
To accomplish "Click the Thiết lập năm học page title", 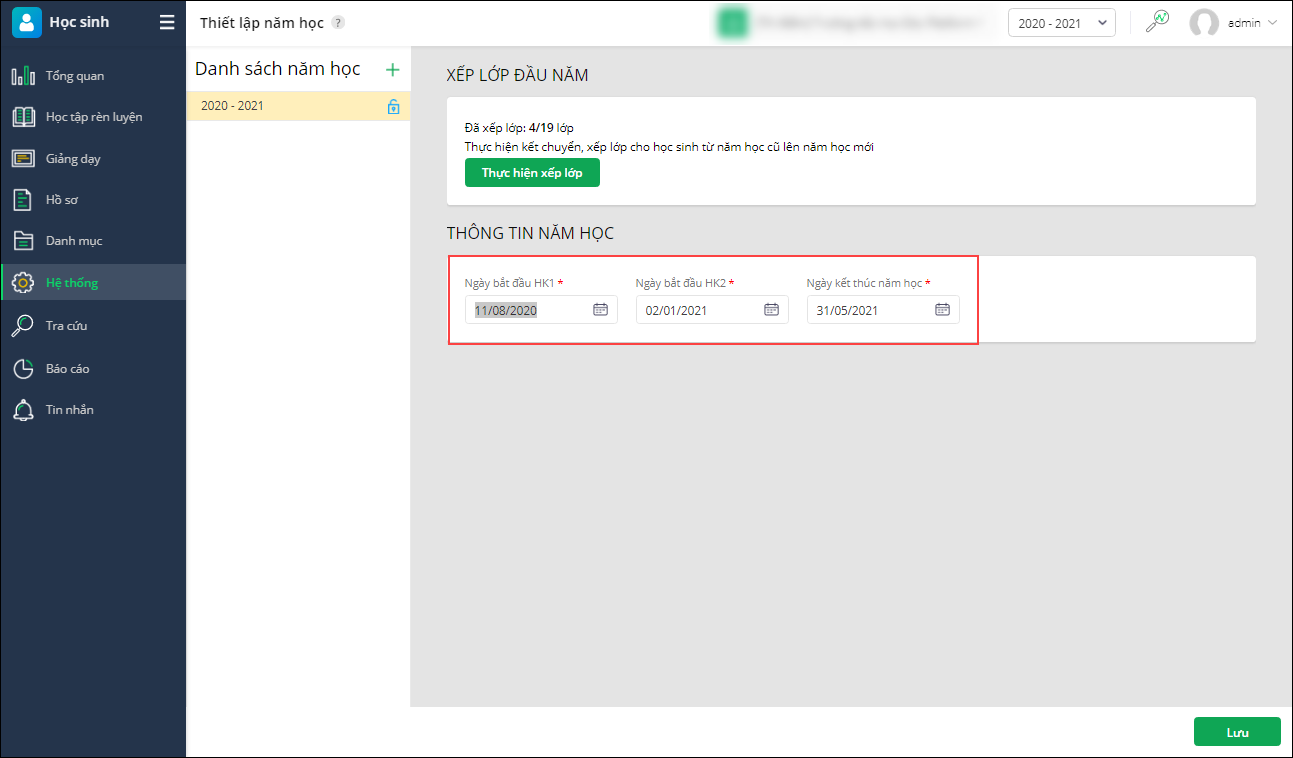I will tap(262, 23).
